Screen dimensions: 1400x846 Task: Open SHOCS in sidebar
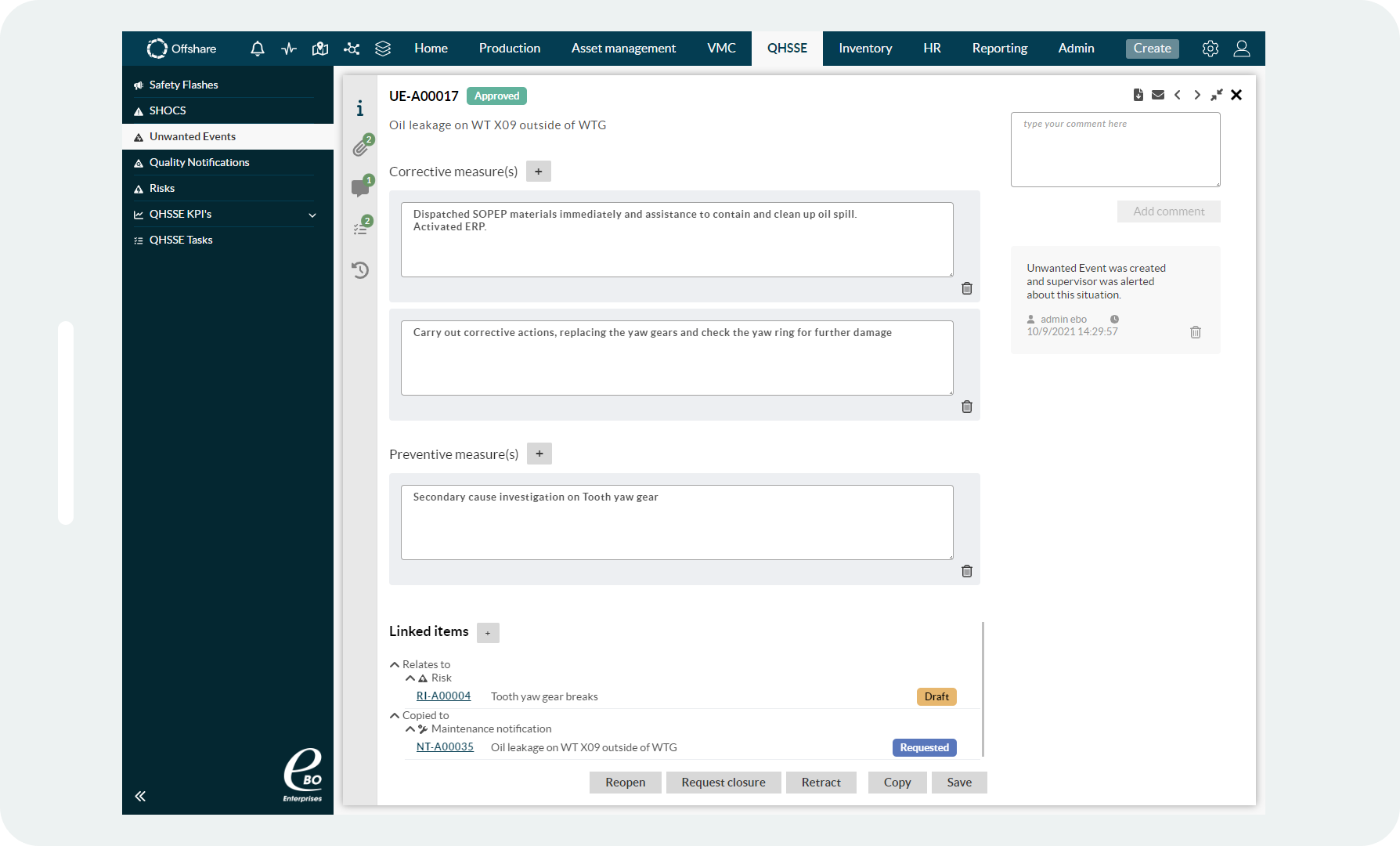[228, 110]
